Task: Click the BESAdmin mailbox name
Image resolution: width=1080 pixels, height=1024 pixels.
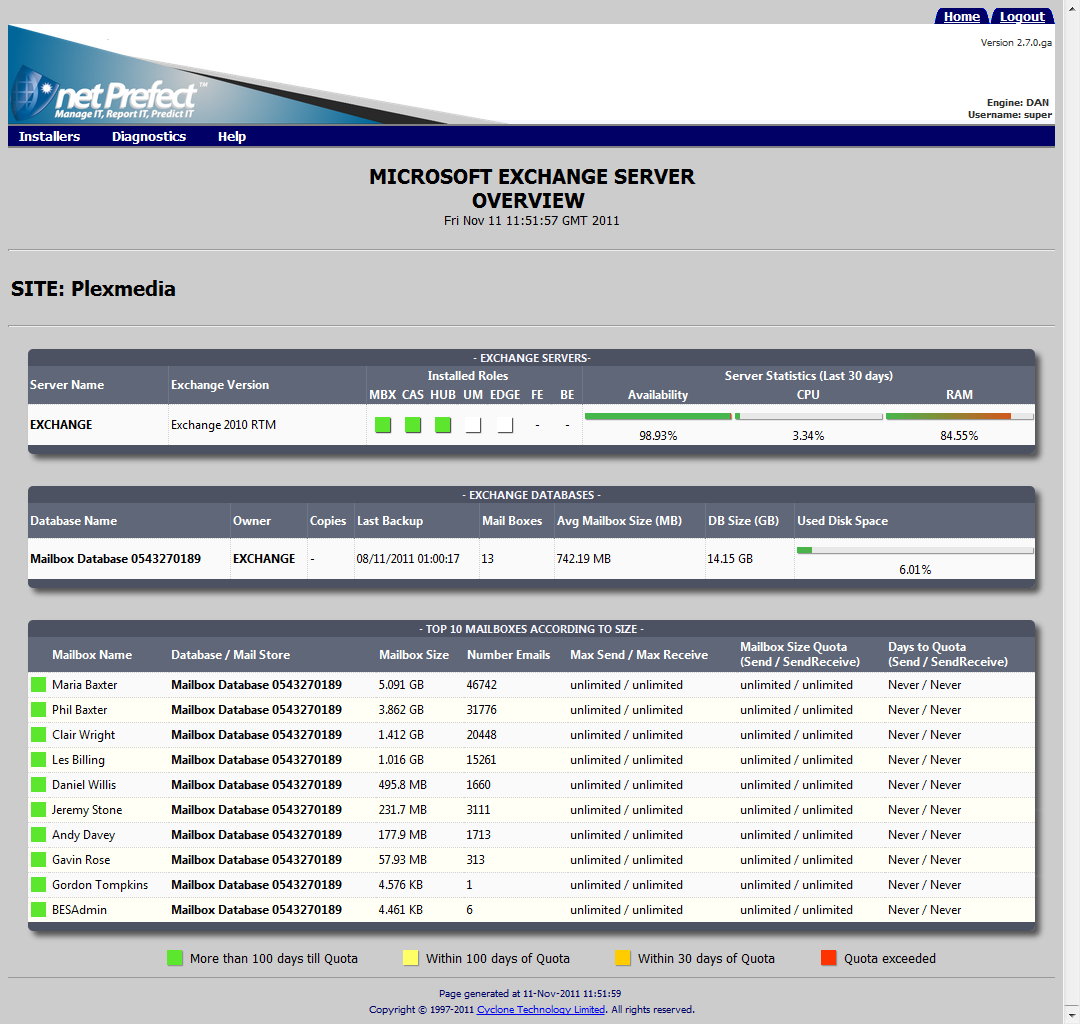Action: (79, 910)
